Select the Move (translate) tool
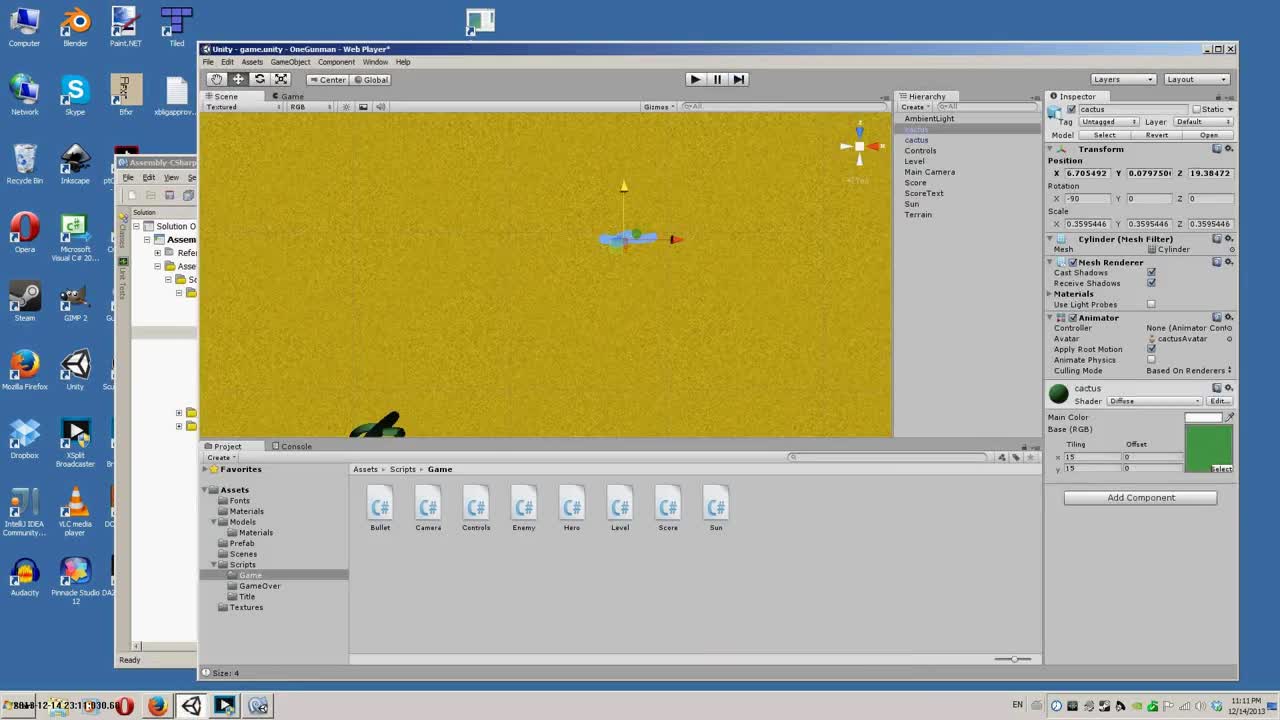 238,79
